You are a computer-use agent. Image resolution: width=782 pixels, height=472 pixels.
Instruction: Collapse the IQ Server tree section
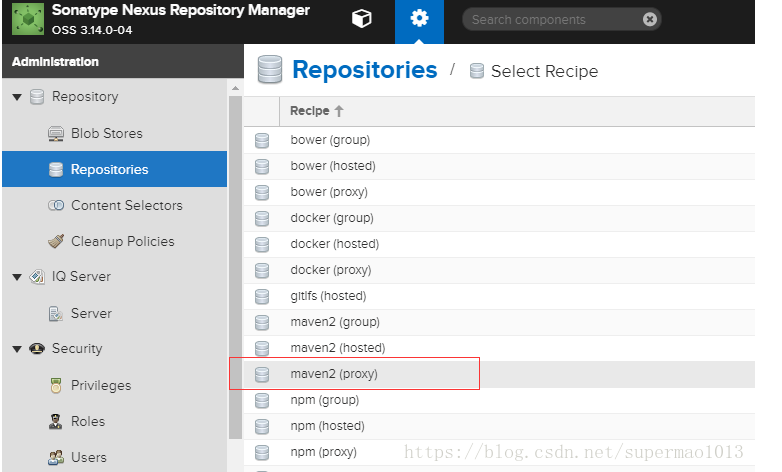[17, 277]
